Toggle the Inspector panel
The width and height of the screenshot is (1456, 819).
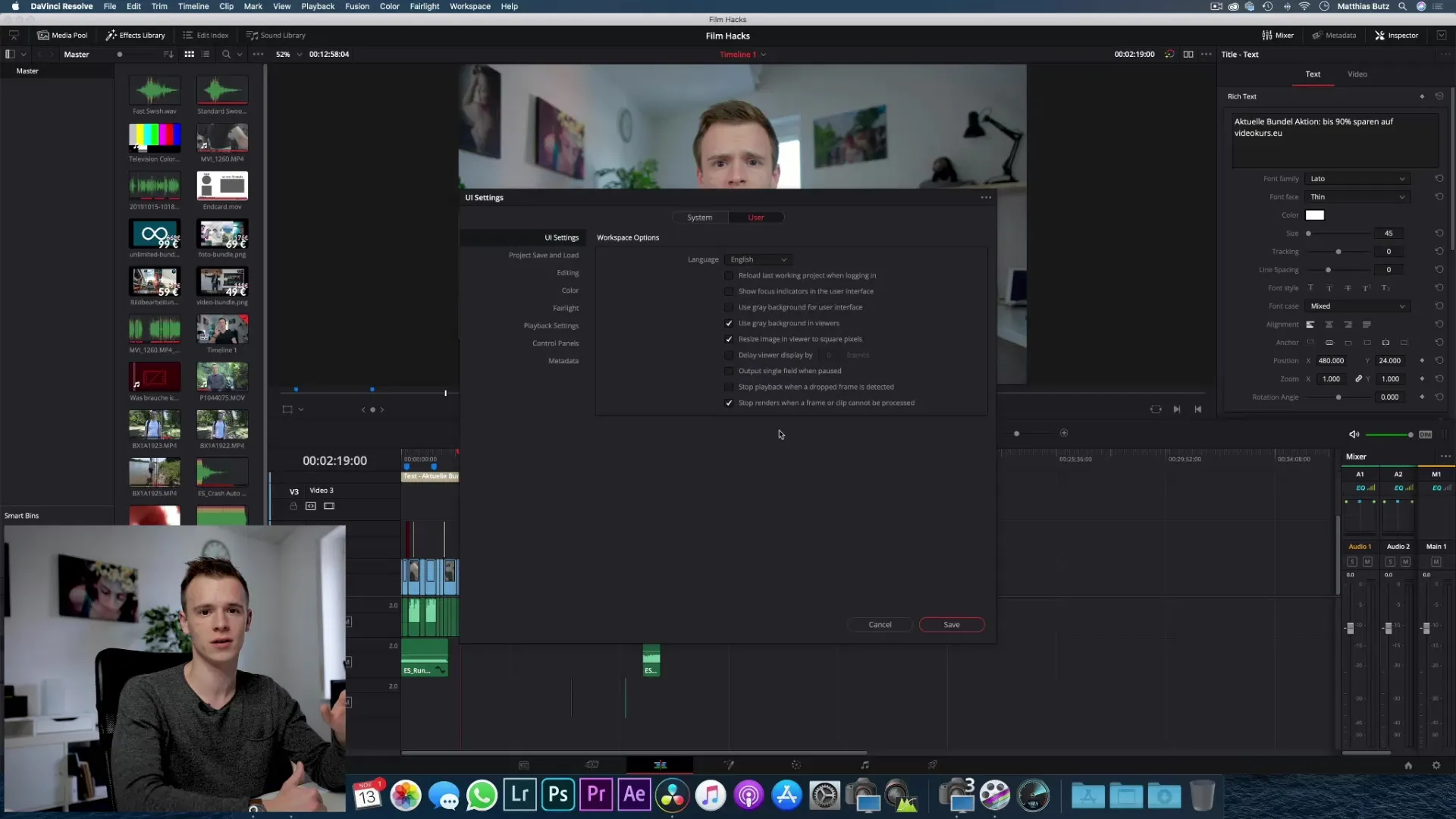1396,35
